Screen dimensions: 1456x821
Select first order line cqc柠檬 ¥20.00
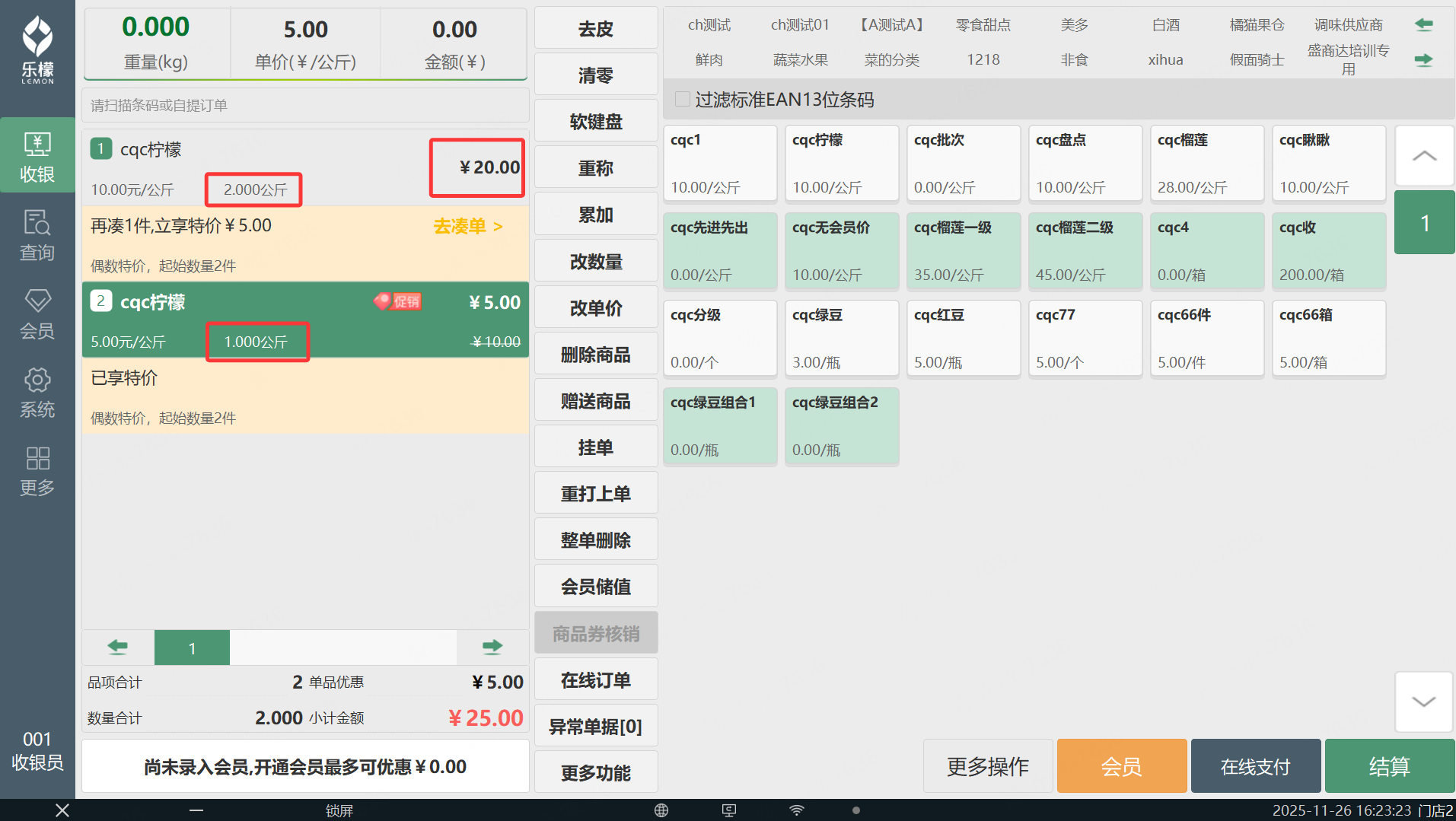(x=305, y=167)
